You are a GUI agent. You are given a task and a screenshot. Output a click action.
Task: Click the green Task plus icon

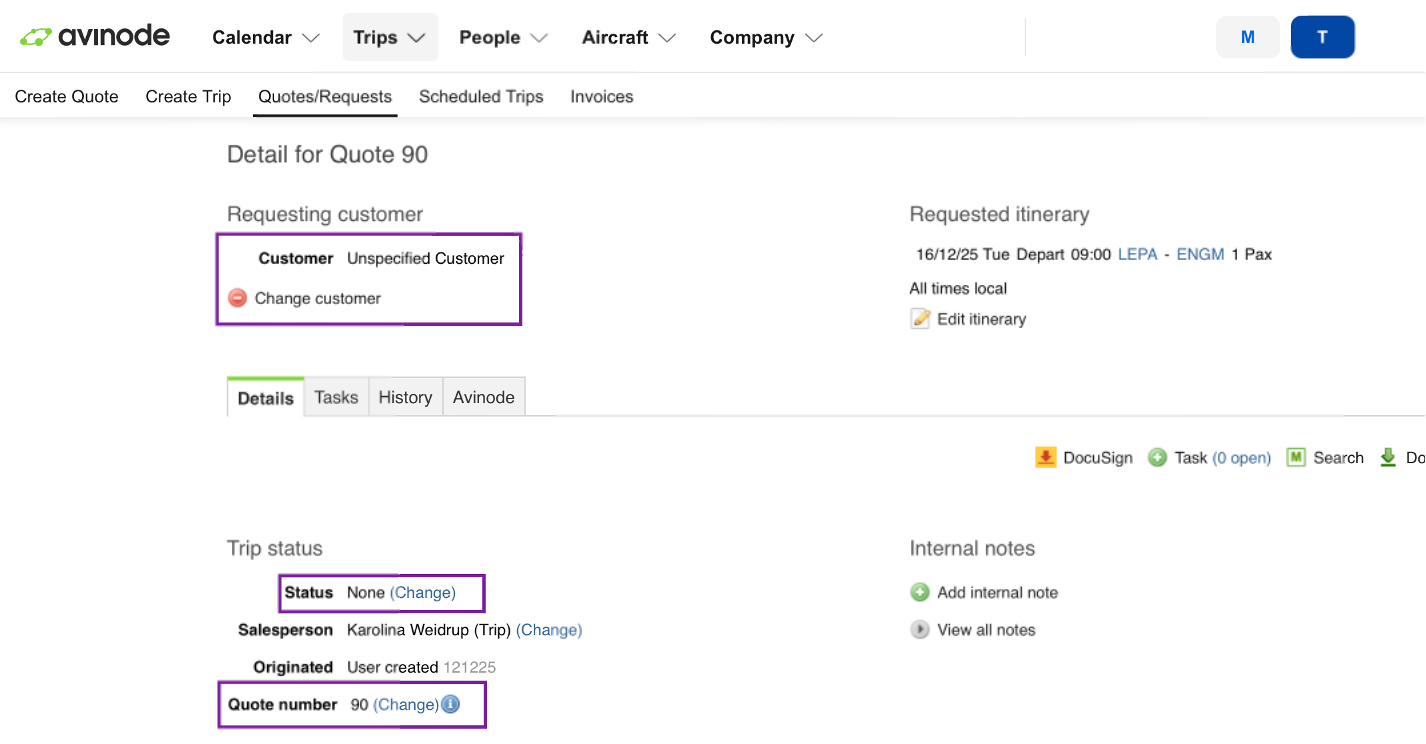pyautogui.click(x=1157, y=457)
